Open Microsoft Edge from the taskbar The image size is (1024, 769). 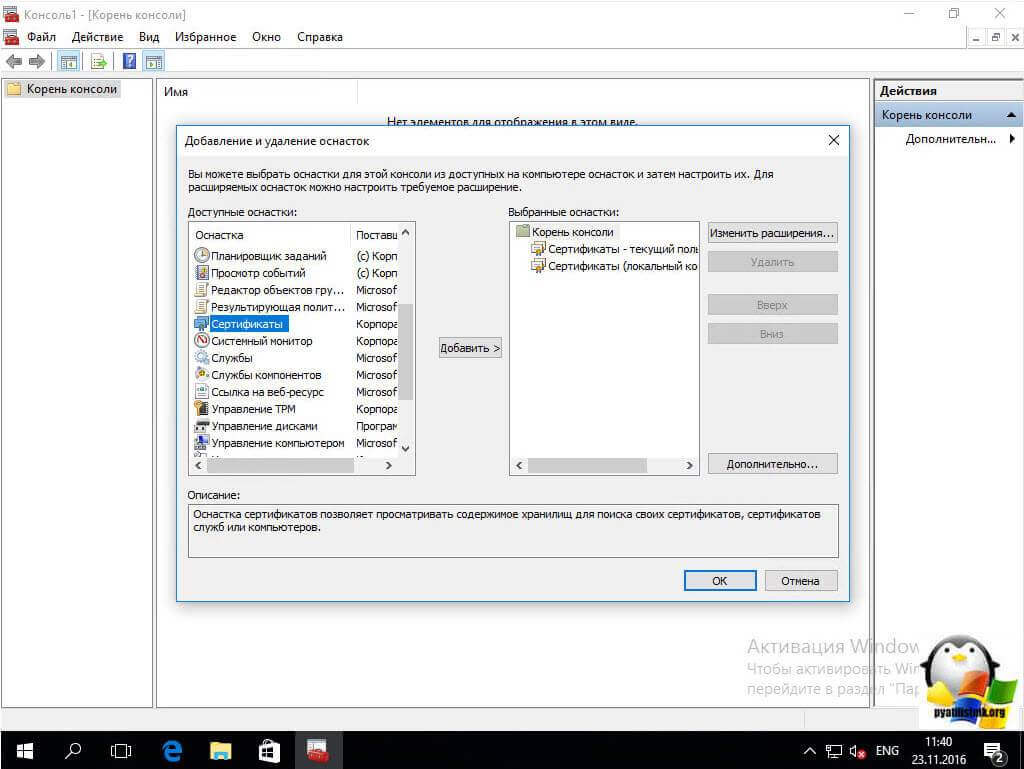171,750
